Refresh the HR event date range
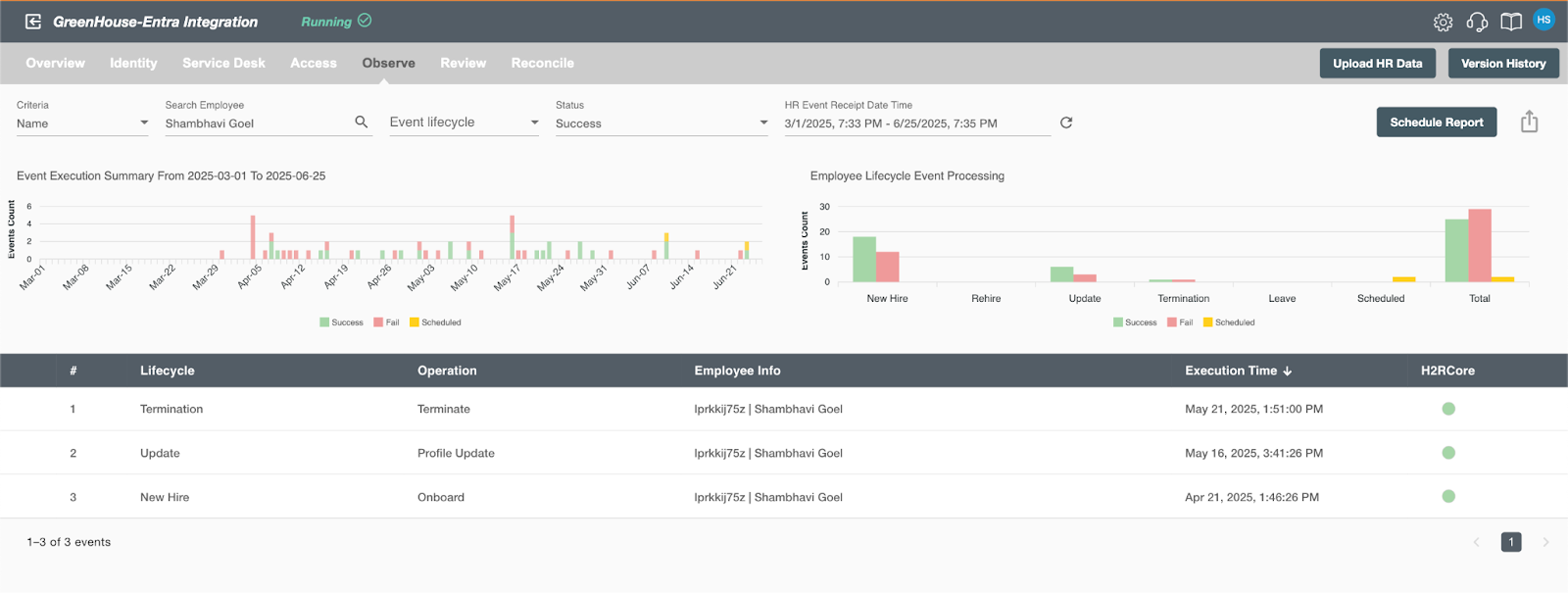The width and height of the screenshot is (1568, 593). point(1066,123)
